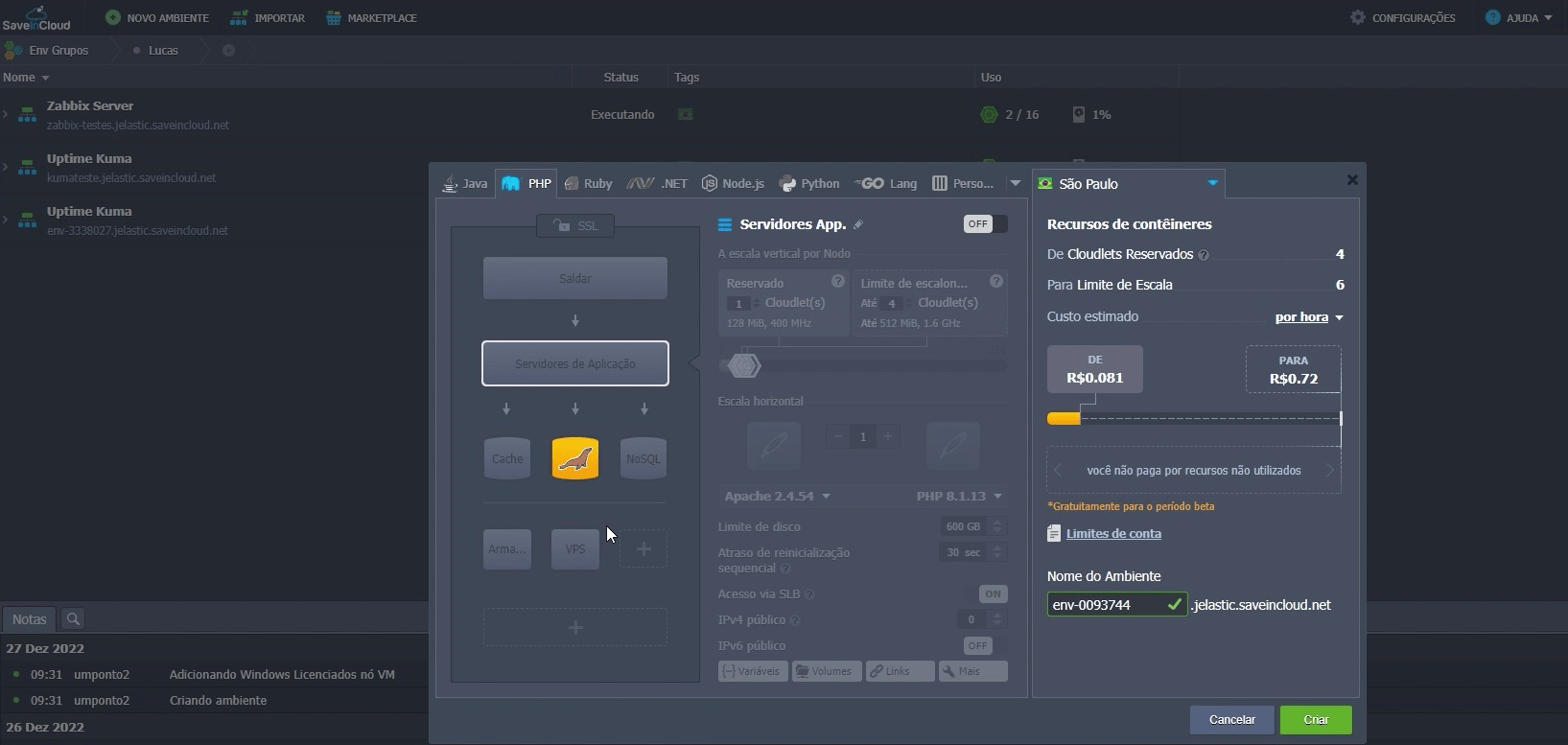This screenshot has width=1568, height=745.
Task: Add a VPS node
Action: 575,548
